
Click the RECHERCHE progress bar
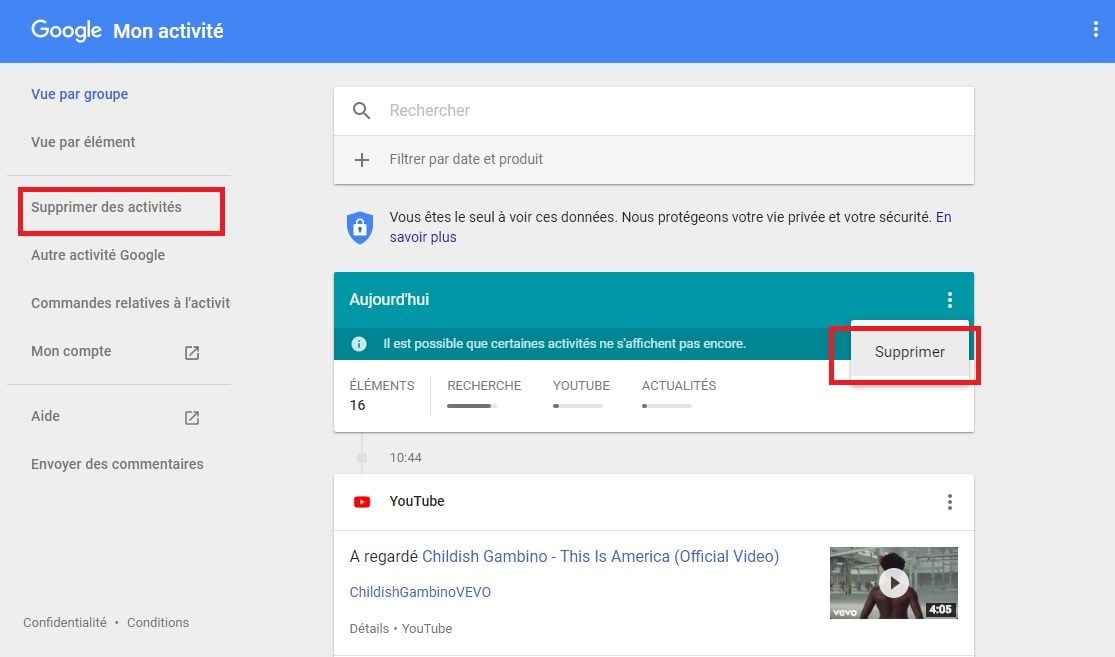point(471,406)
